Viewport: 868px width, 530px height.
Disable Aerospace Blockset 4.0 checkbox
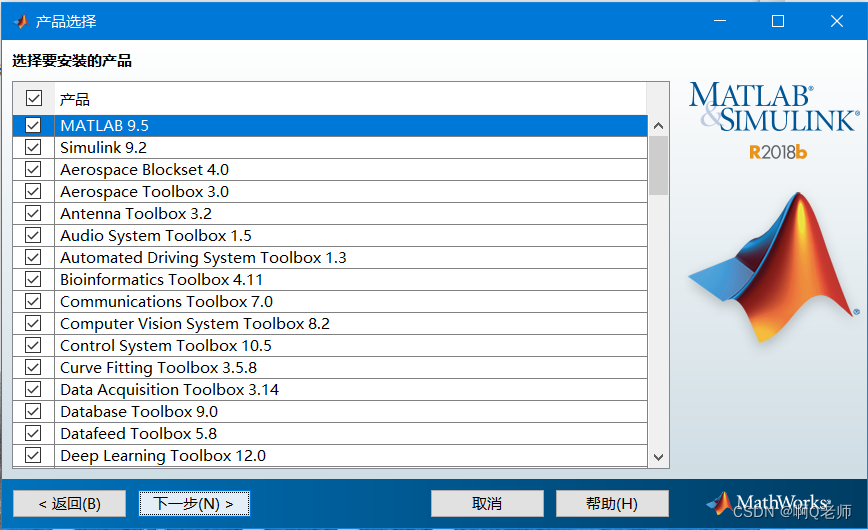coord(34,170)
